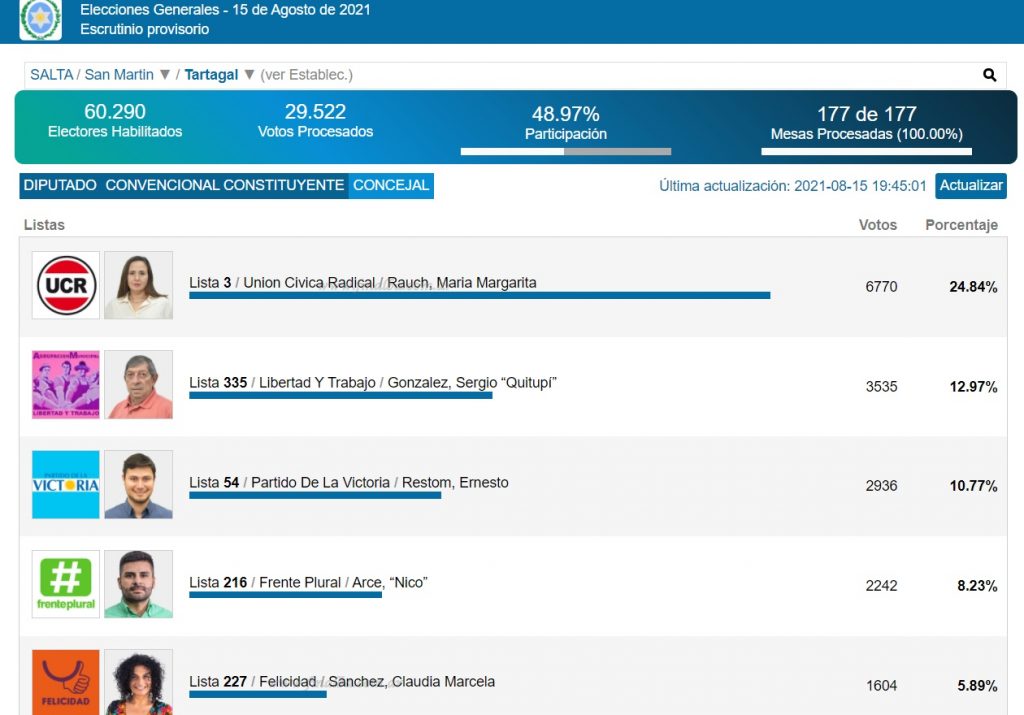The image size is (1024, 715).
Task: Click the Participación progress bar
Action: tap(565, 152)
